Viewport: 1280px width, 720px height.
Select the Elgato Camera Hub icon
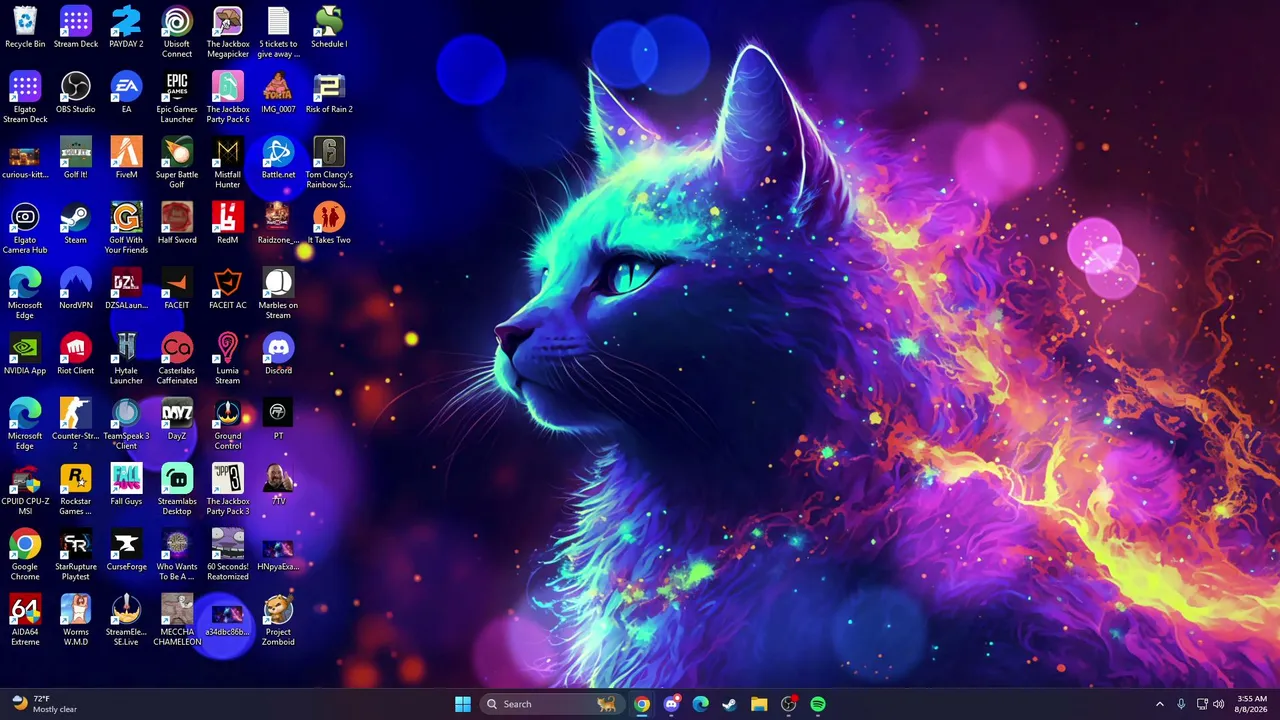point(25,228)
